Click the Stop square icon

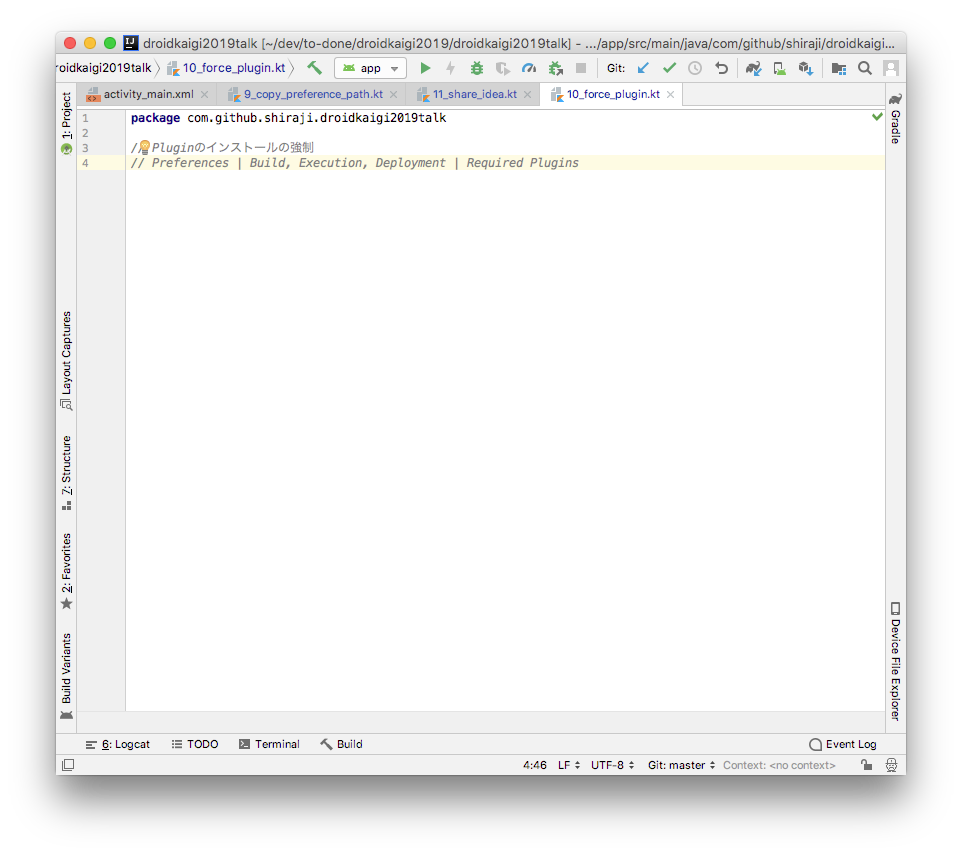[x=580, y=68]
